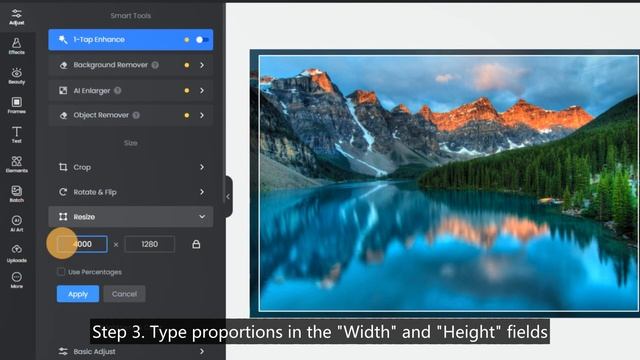Click the width input field

tap(82, 244)
